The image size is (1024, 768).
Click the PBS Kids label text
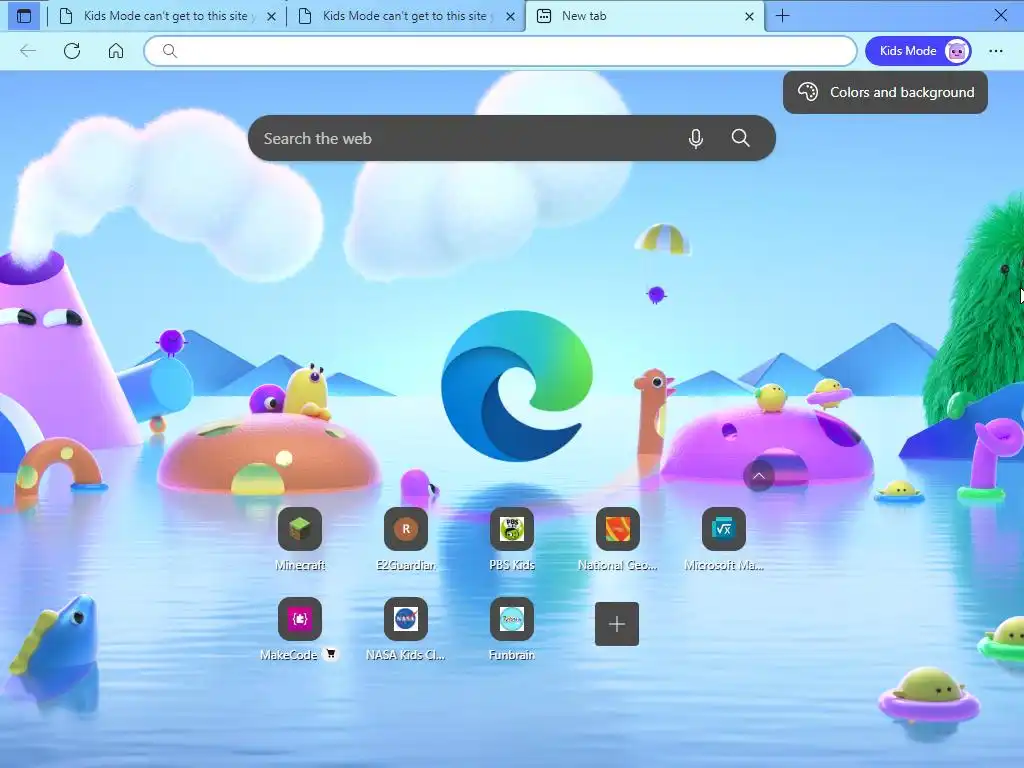(512, 566)
